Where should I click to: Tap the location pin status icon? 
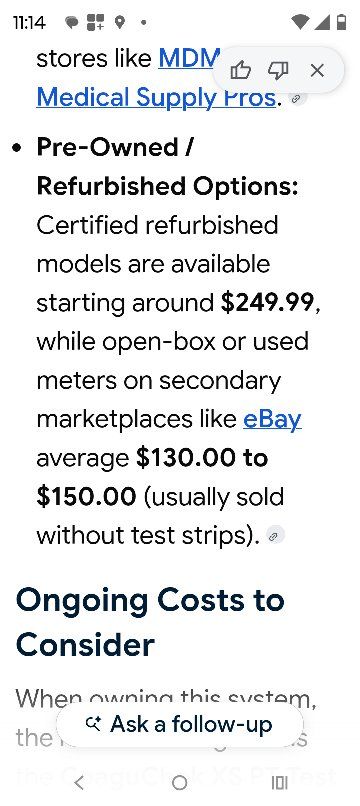(x=120, y=22)
